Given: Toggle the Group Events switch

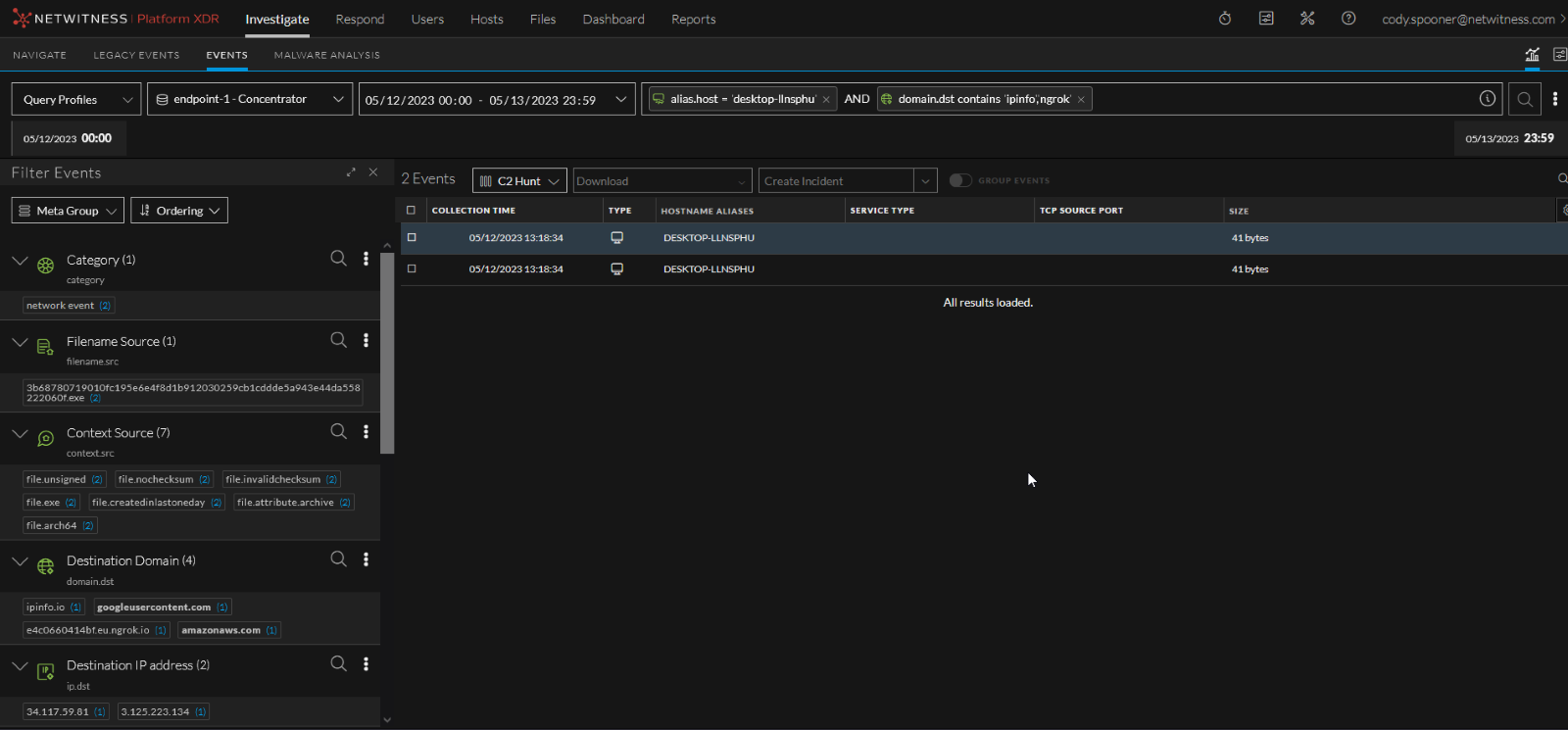Looking at the screenshot, I should (x=960, y=180).
